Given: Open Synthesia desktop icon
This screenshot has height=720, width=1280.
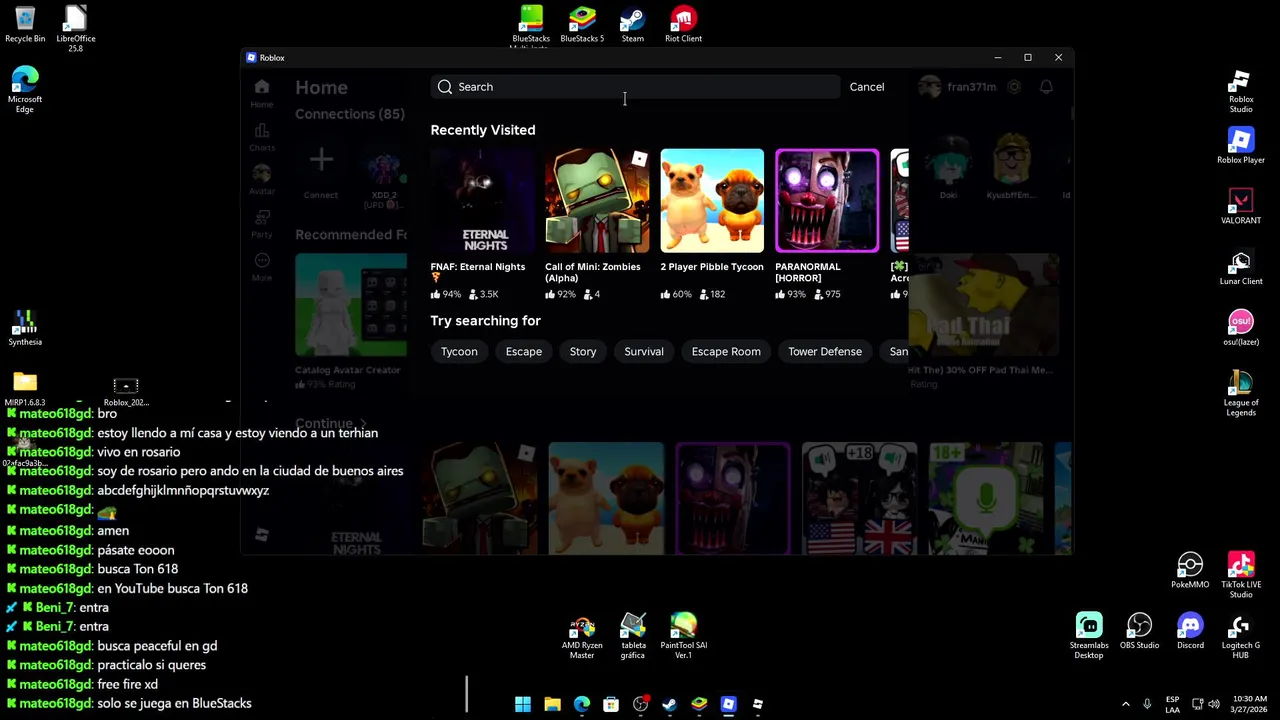Looking at the screenshot, I should [25, 329].
